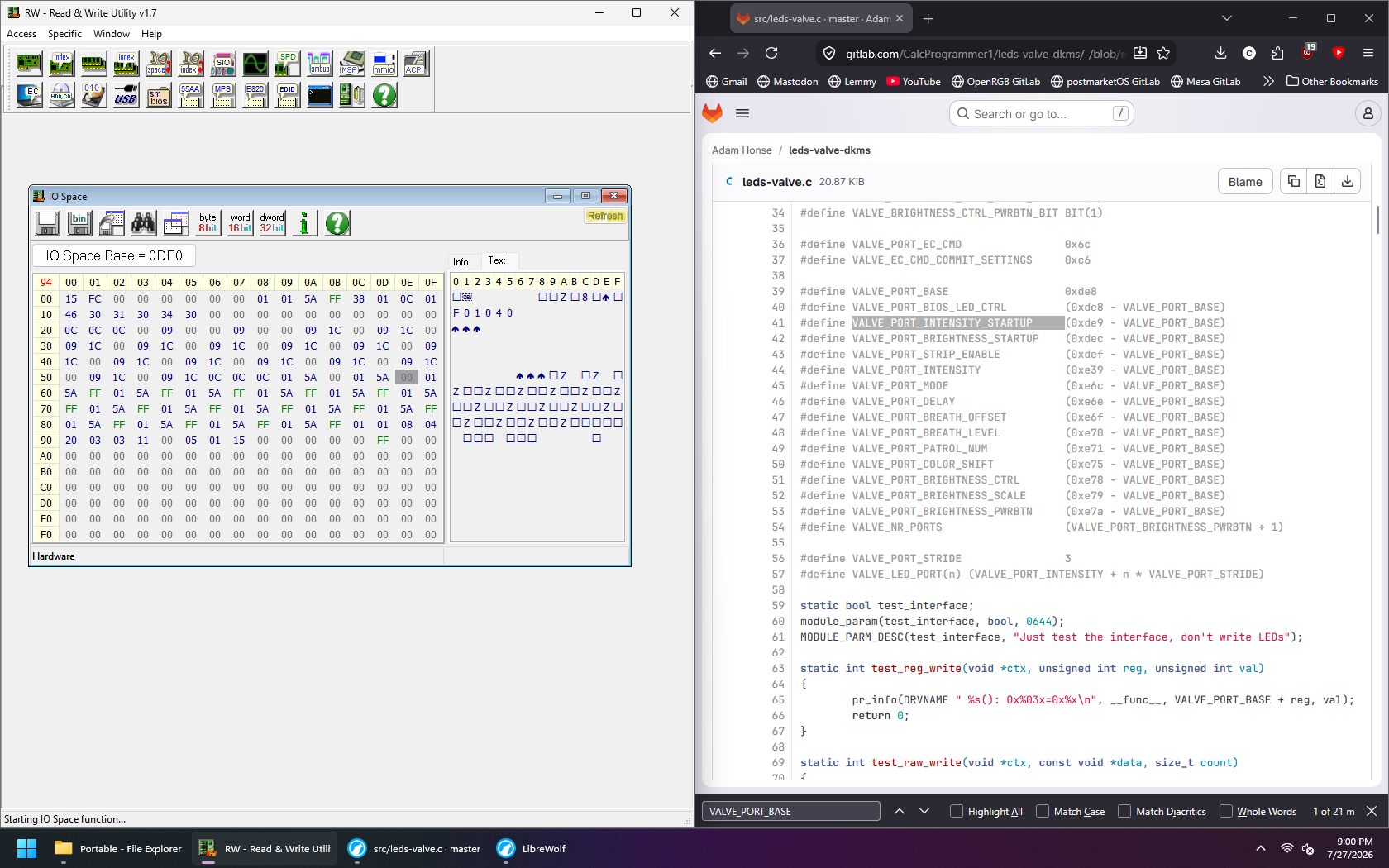Open the USB information tool

click(126, 95)
